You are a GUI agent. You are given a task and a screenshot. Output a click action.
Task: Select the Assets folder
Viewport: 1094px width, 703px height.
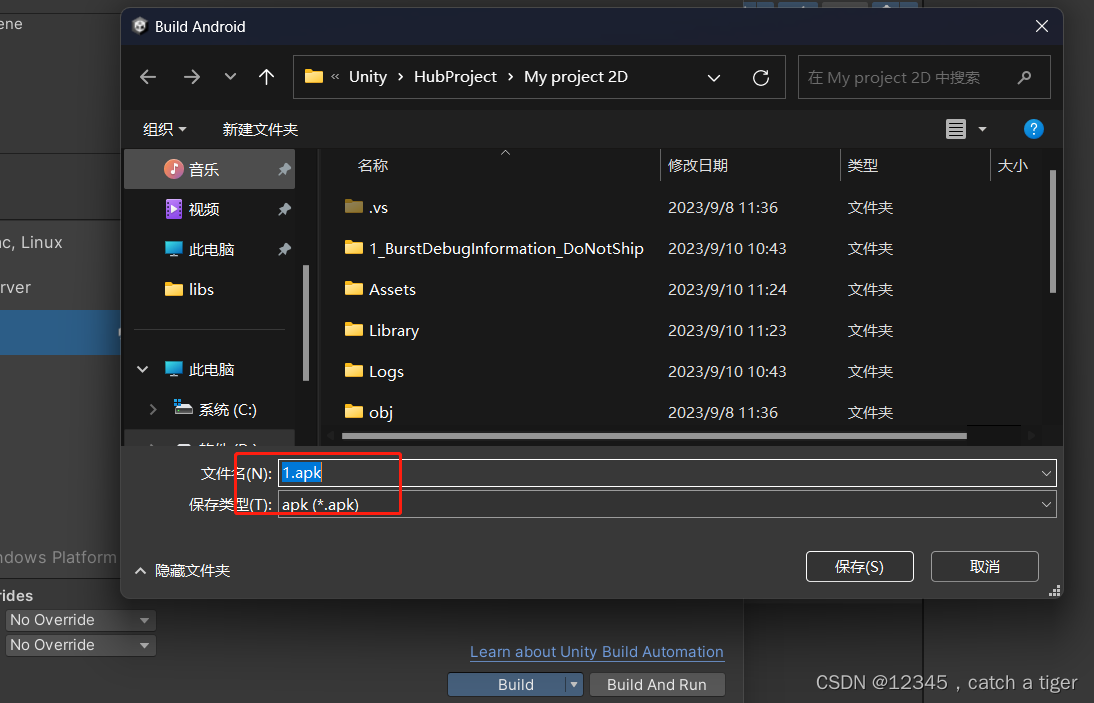392,289
